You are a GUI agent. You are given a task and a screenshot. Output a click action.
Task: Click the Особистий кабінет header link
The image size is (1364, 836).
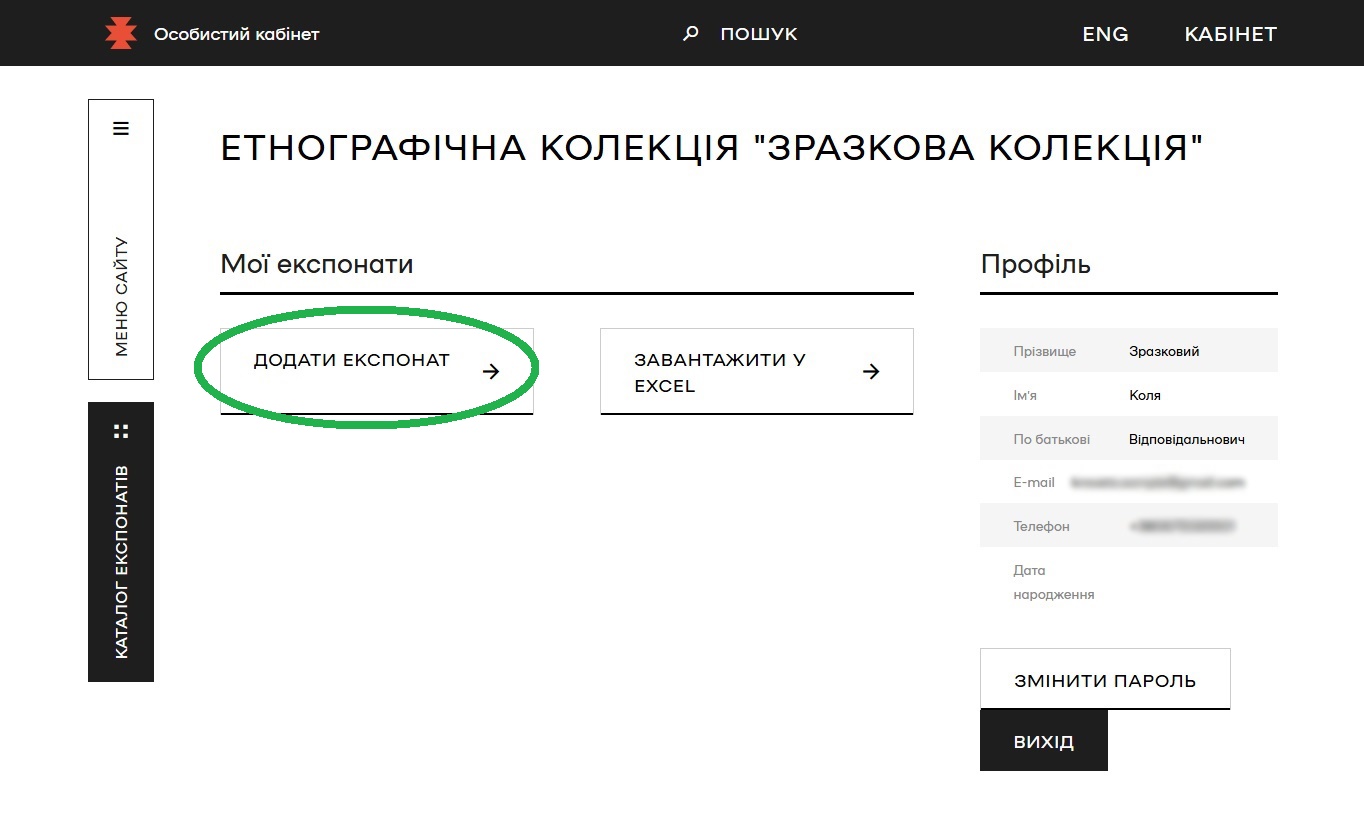(236, 34)
